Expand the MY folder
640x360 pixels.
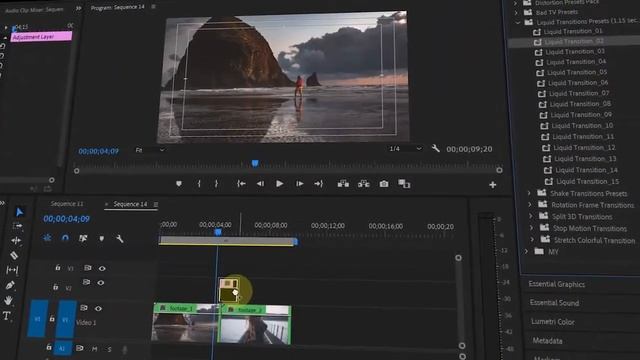coord(527,251)
